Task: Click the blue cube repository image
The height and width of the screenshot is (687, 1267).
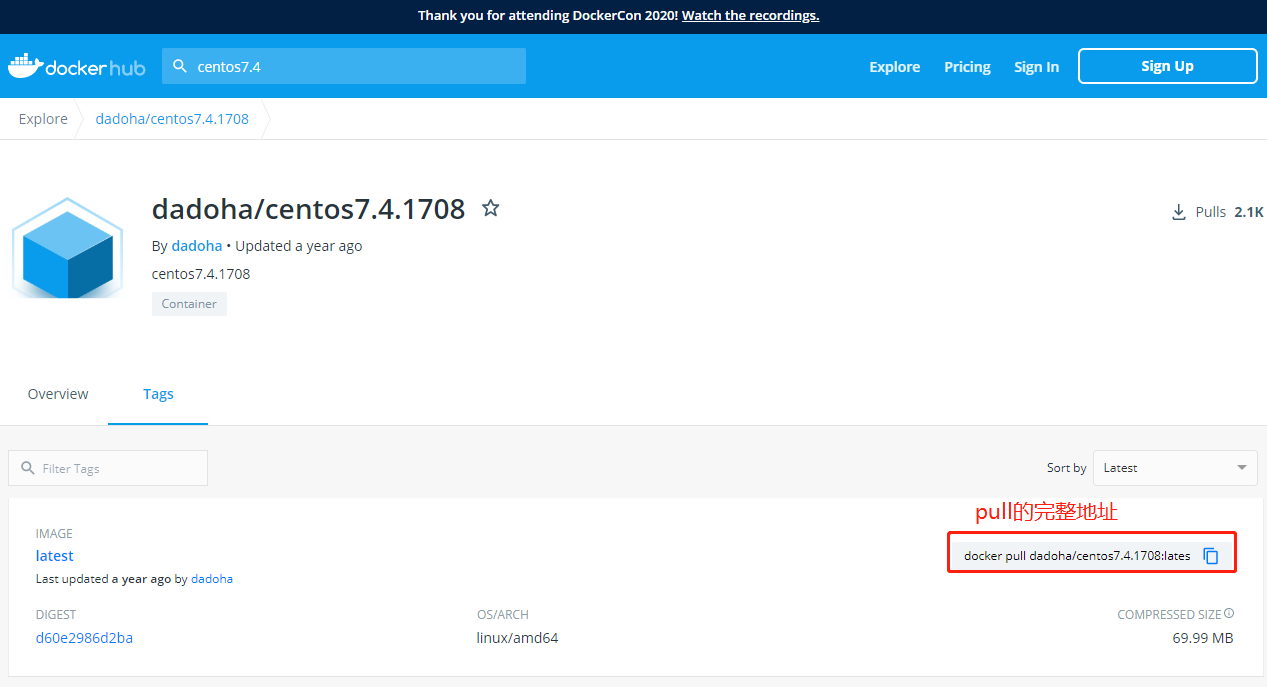Action: [x=67, y=248]
